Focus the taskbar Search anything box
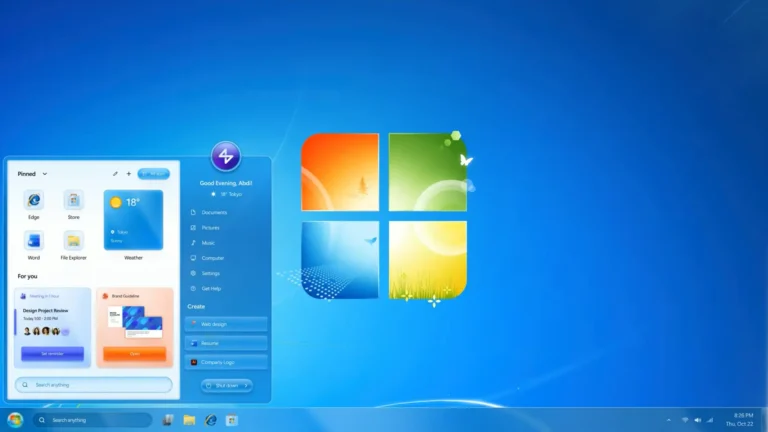 click(x=92, y=420)
